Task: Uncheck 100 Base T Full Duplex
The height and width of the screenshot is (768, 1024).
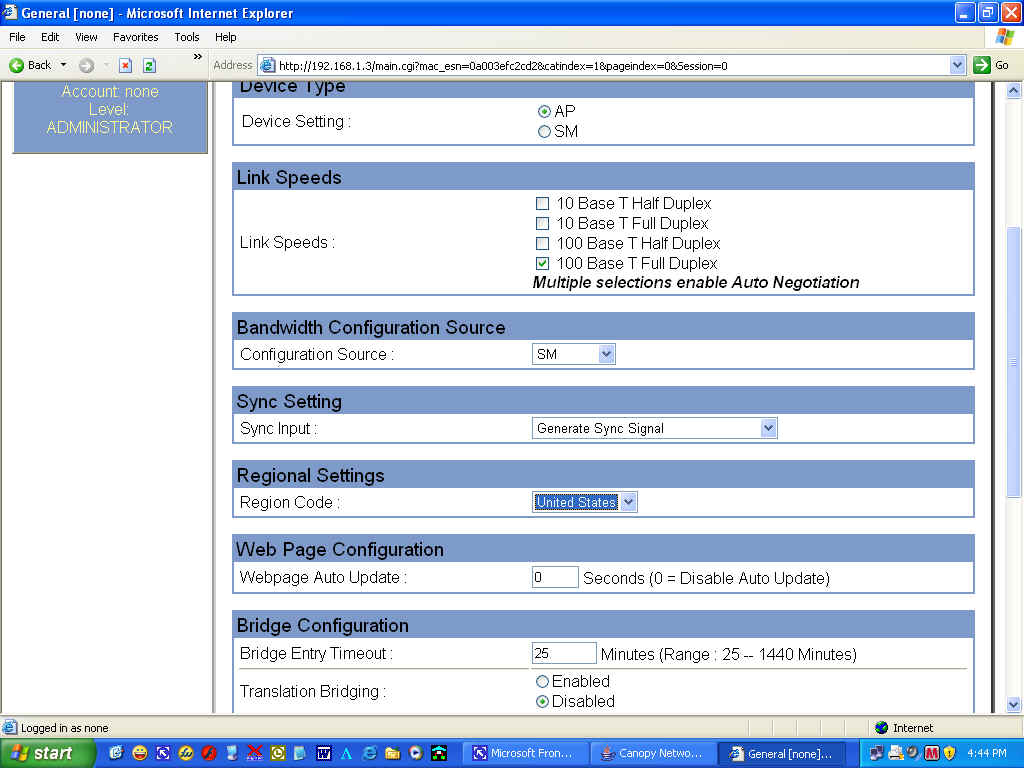Action: (543, 263)
